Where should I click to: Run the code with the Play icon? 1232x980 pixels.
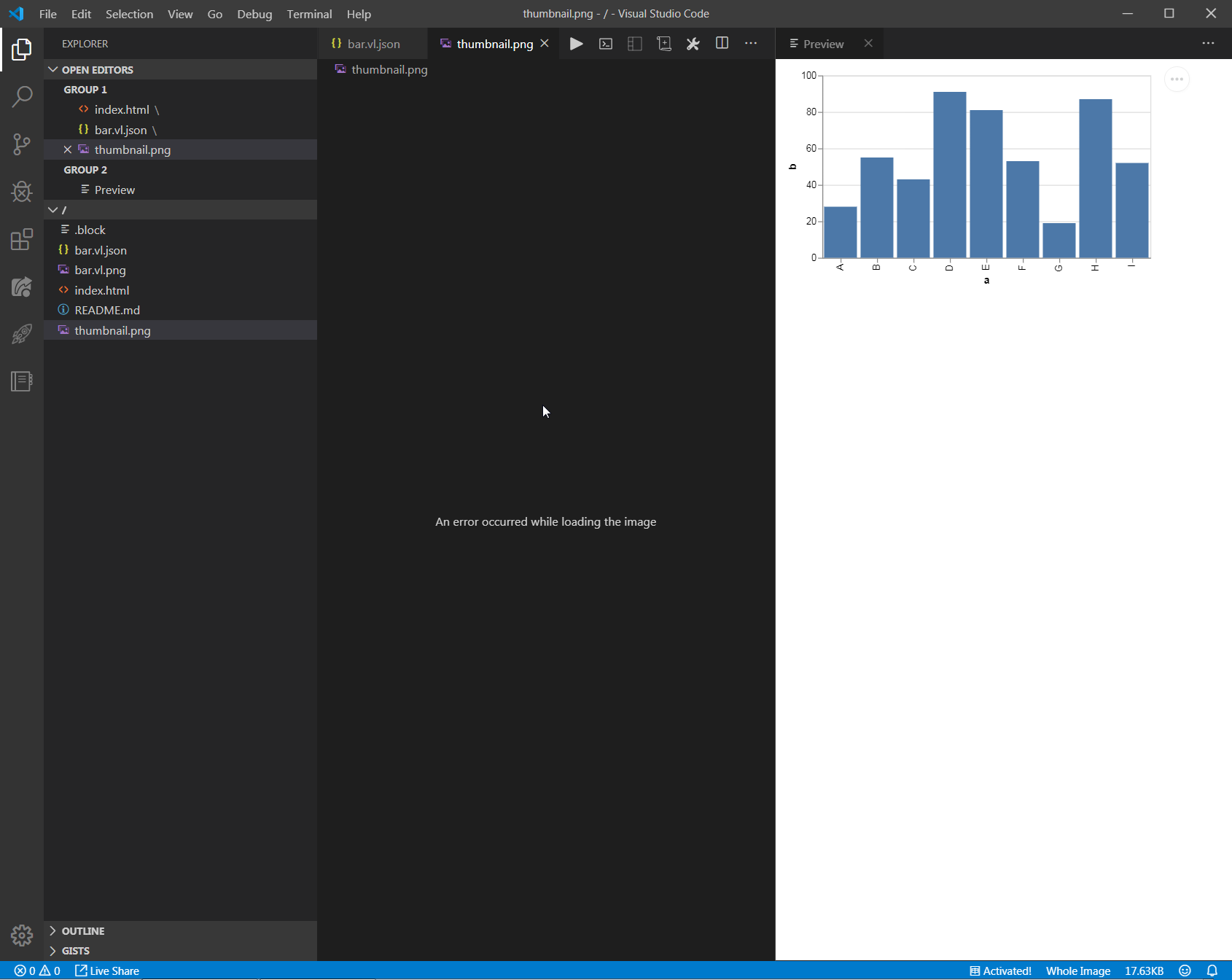pos(576,44)
